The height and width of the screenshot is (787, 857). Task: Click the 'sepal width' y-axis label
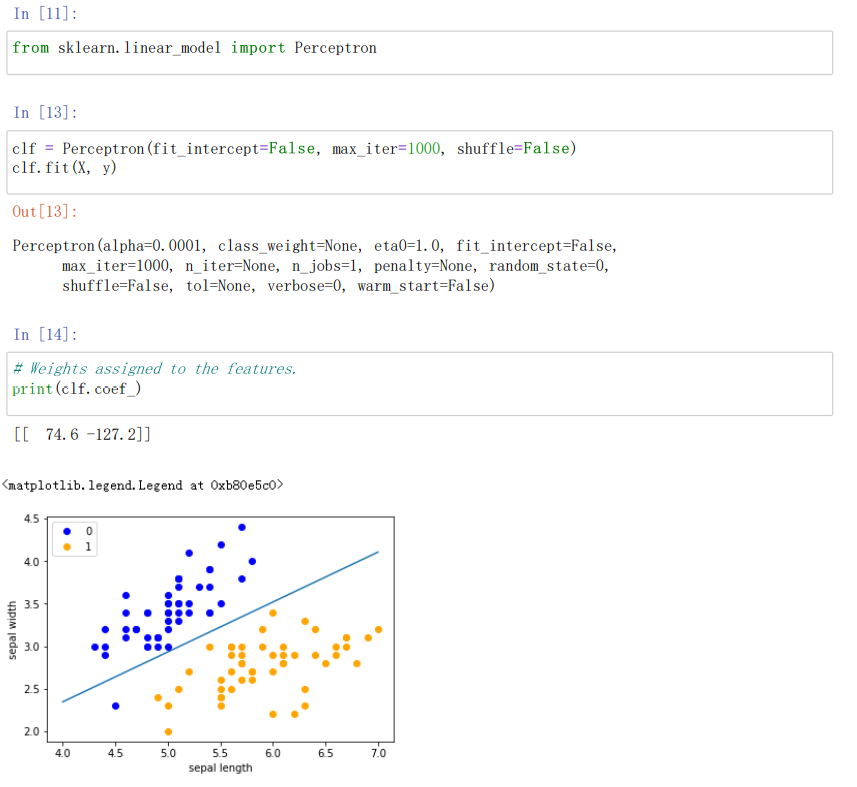(x=13, y=629)
